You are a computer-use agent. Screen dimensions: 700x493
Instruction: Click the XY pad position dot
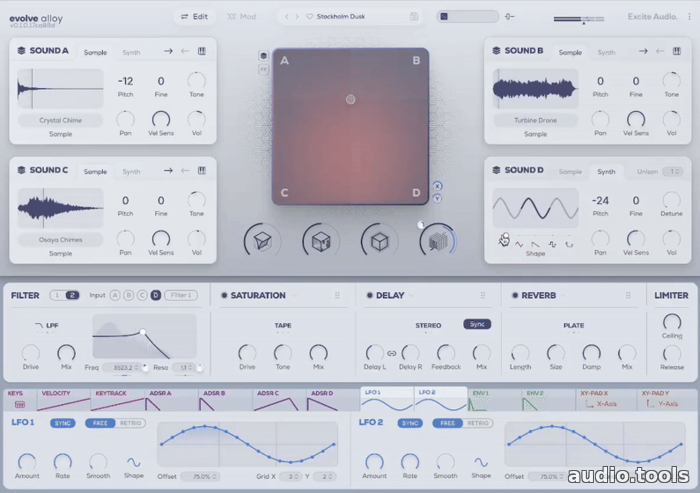click(350, 99)
